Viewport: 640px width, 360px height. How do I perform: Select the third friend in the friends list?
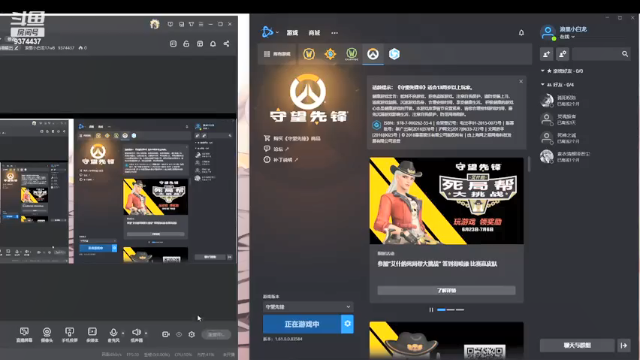point(584,138)
